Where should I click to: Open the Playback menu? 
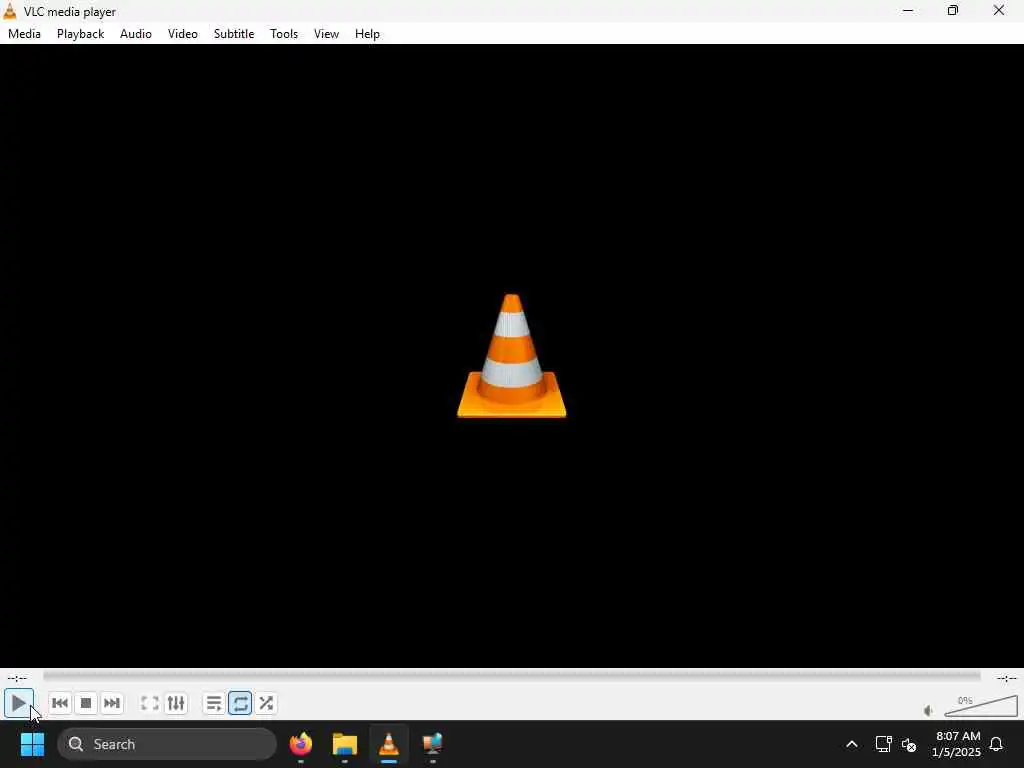80,34
